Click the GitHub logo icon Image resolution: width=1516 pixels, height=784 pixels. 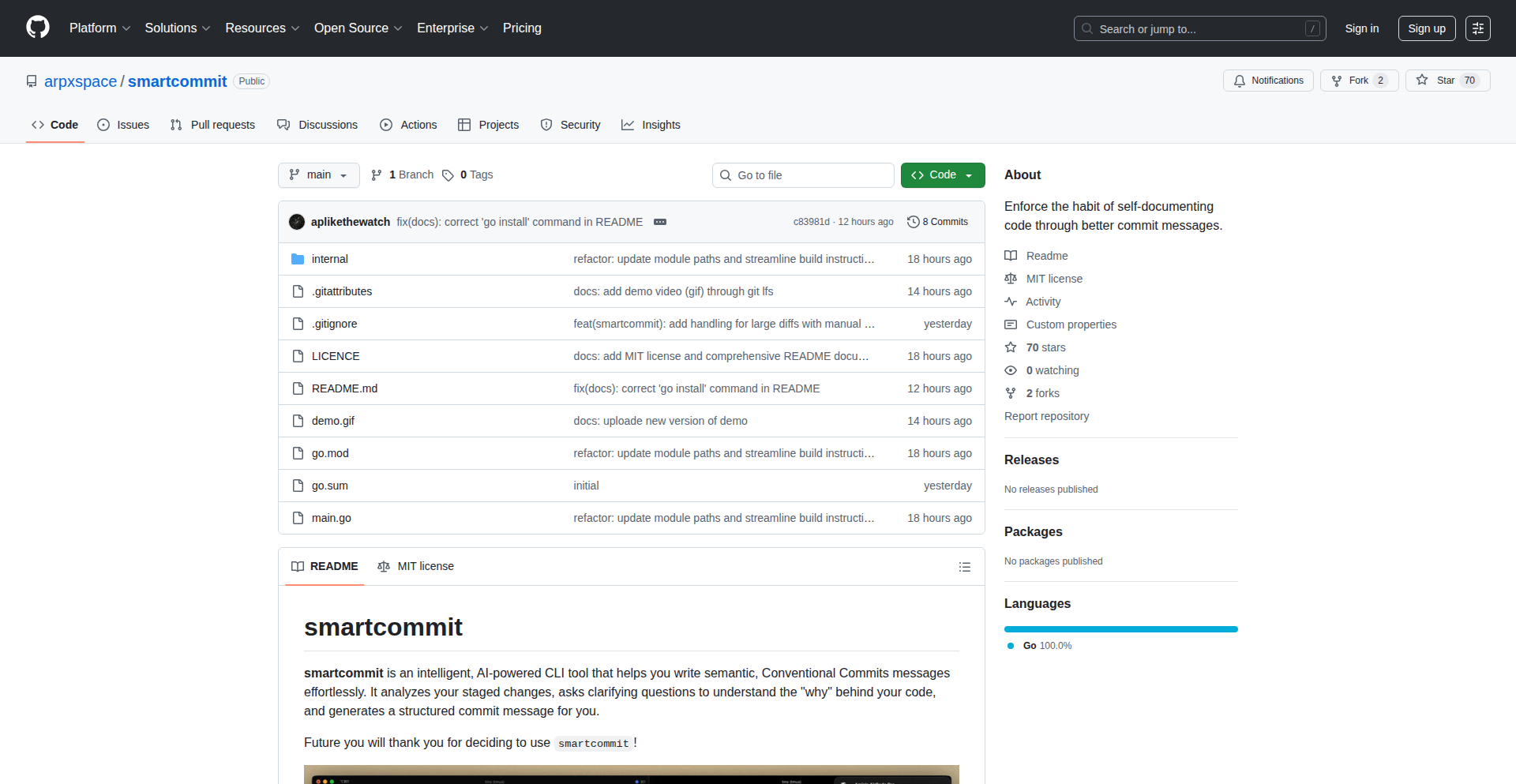38,28
